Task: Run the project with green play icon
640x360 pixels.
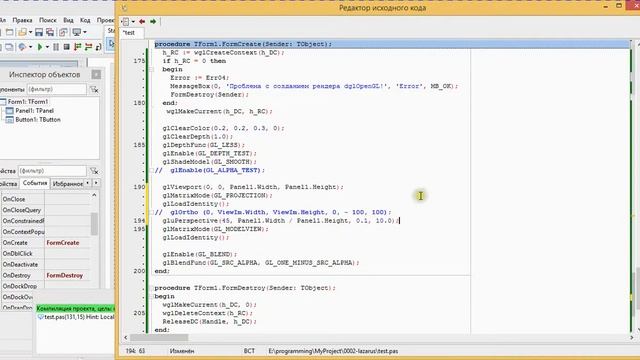Action: [40, 47]
